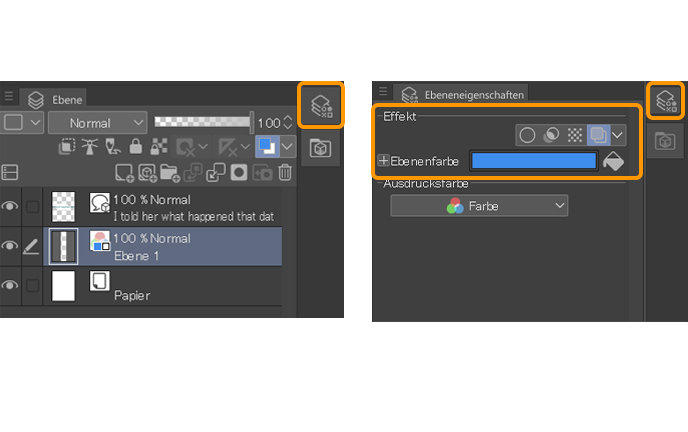Screen dimensions: 688x432
Task: Switch to the Ebene tab
Action: (54, 99)
